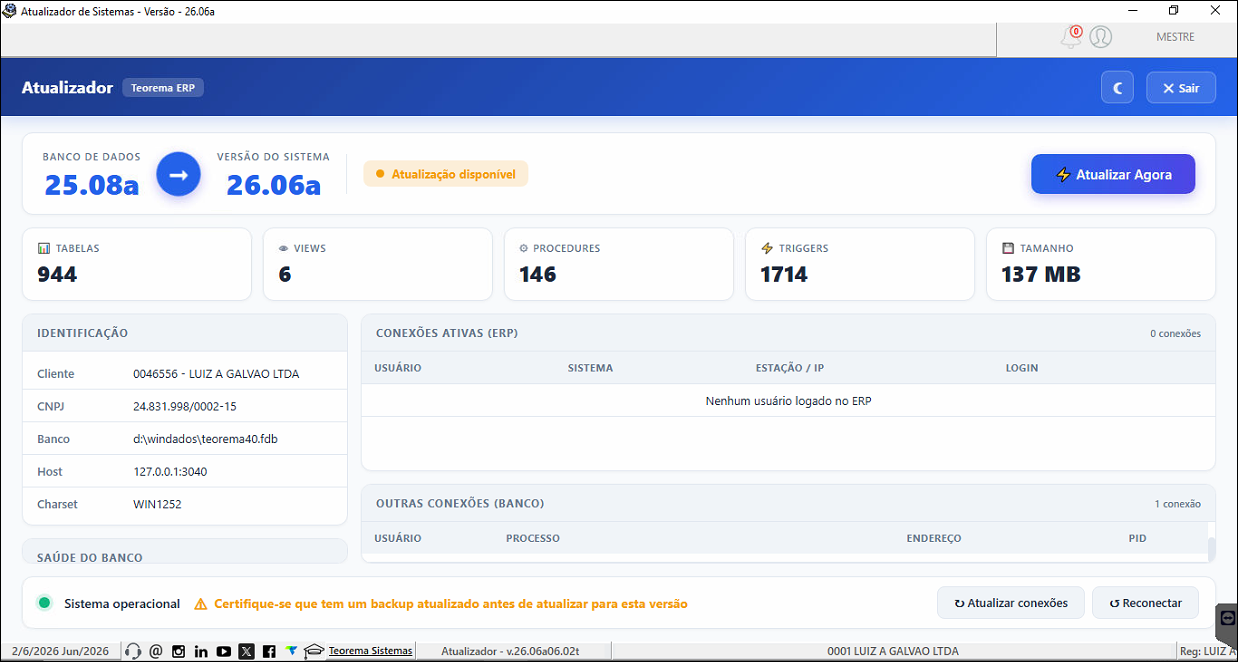Viewport: 1238px width, 662px height.
Task: Click database path d:\windados\teorema40.fdb
Action: (205, 439)
